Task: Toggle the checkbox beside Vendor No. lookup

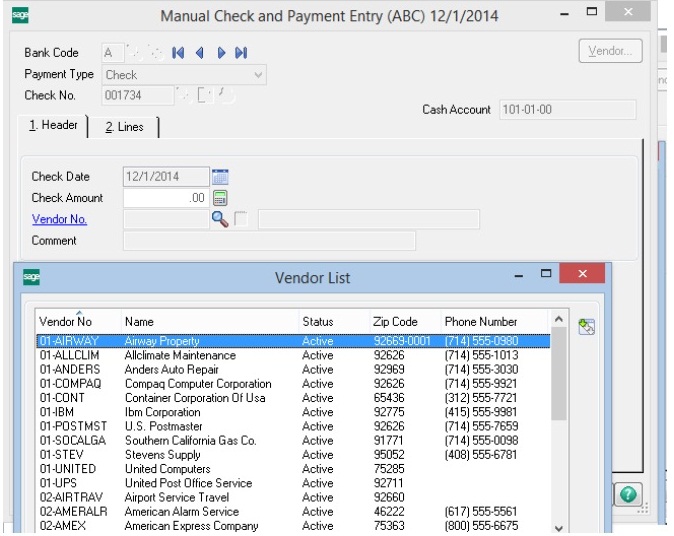Action: point(241,219)
